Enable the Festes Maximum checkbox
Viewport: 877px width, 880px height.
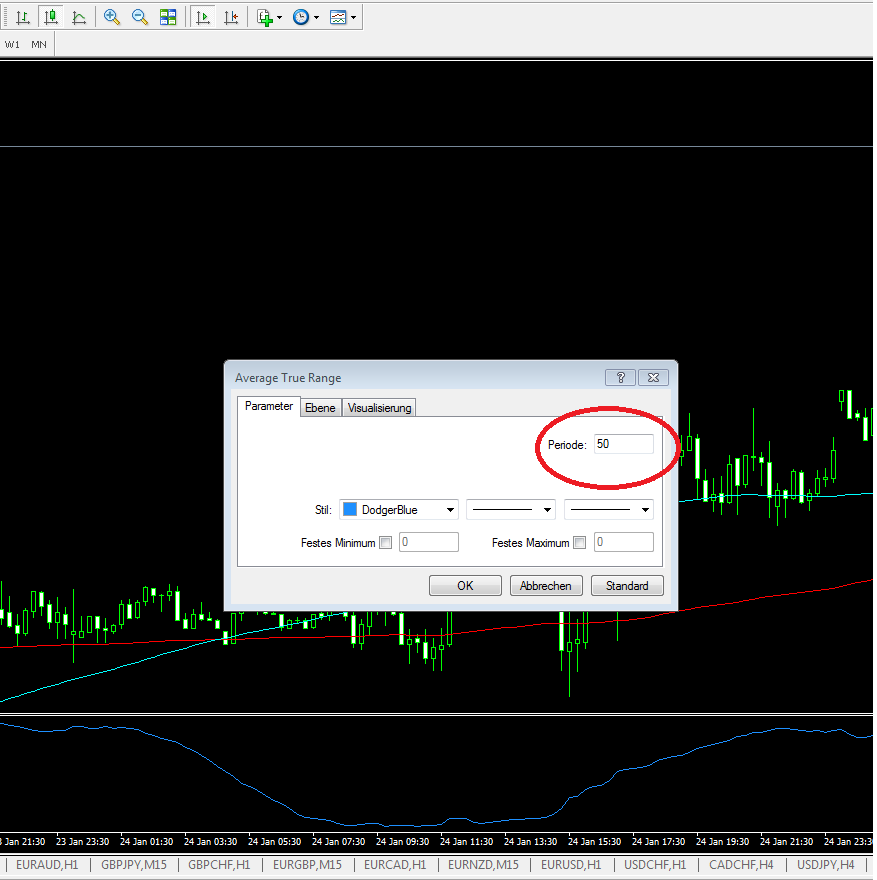[580, 543]
